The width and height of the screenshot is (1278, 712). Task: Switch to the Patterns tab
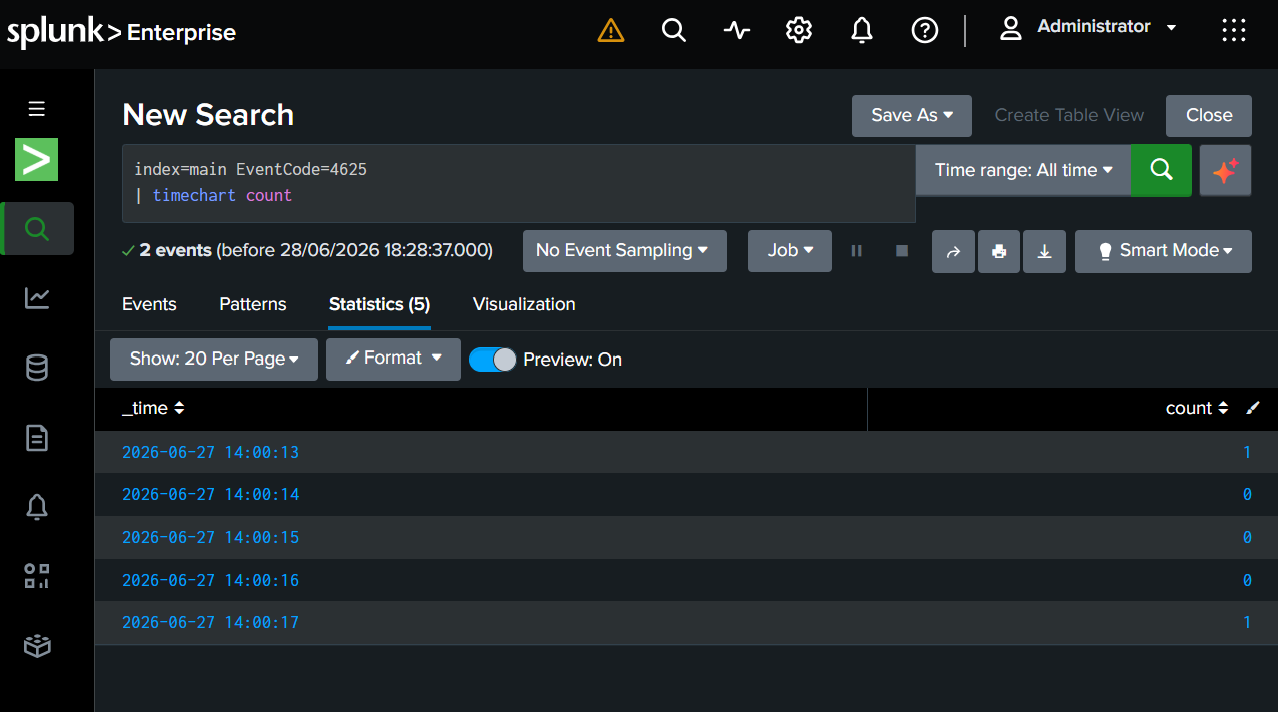253,304
